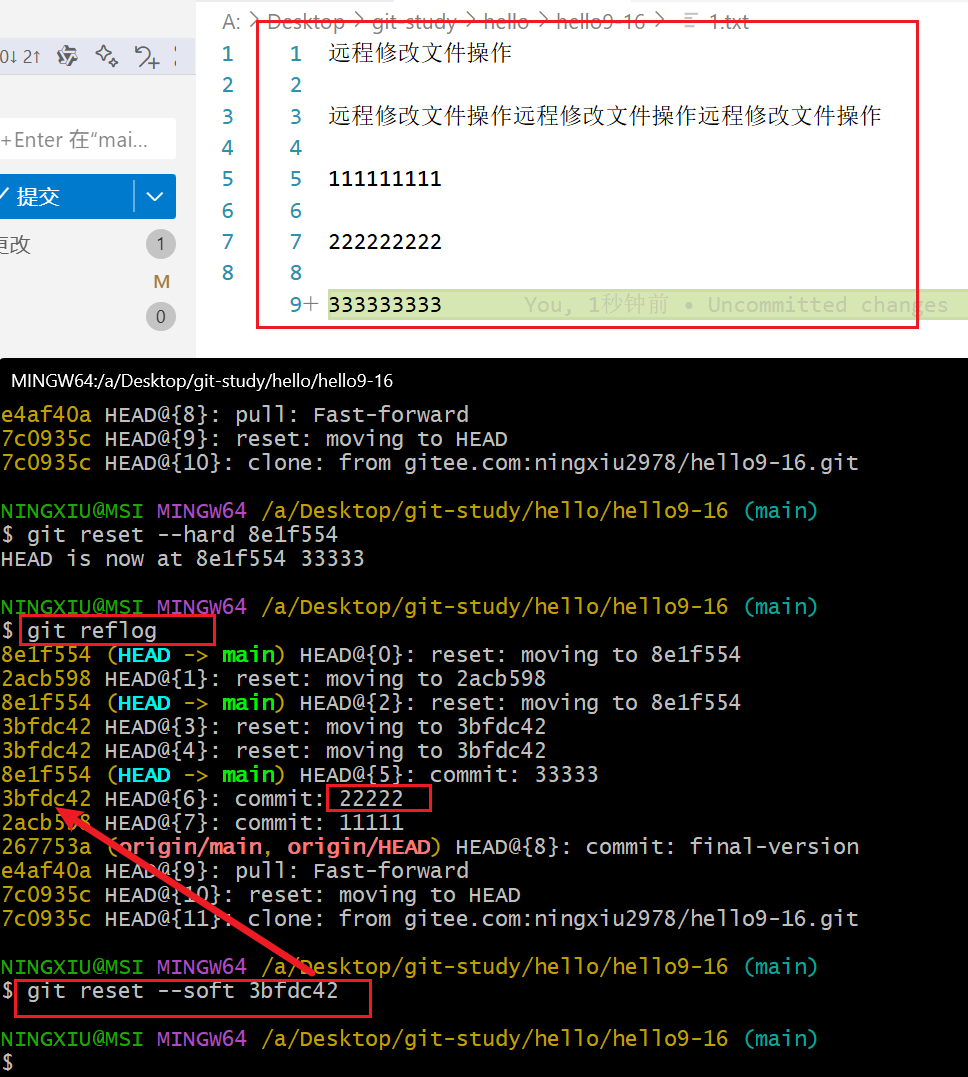
Task: Click the undo-plus branch icon in toolbar
Action: [147, 58]
